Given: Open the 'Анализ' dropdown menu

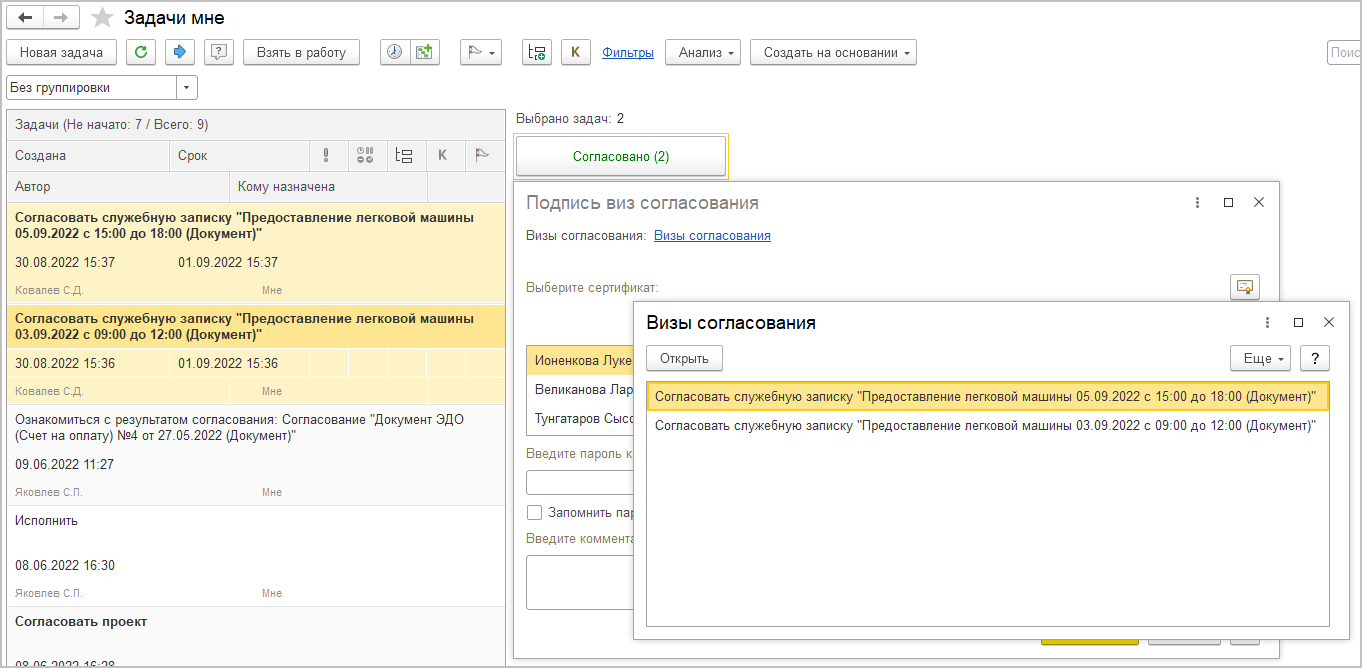Looking at the screenshot, I should (706, 53).
